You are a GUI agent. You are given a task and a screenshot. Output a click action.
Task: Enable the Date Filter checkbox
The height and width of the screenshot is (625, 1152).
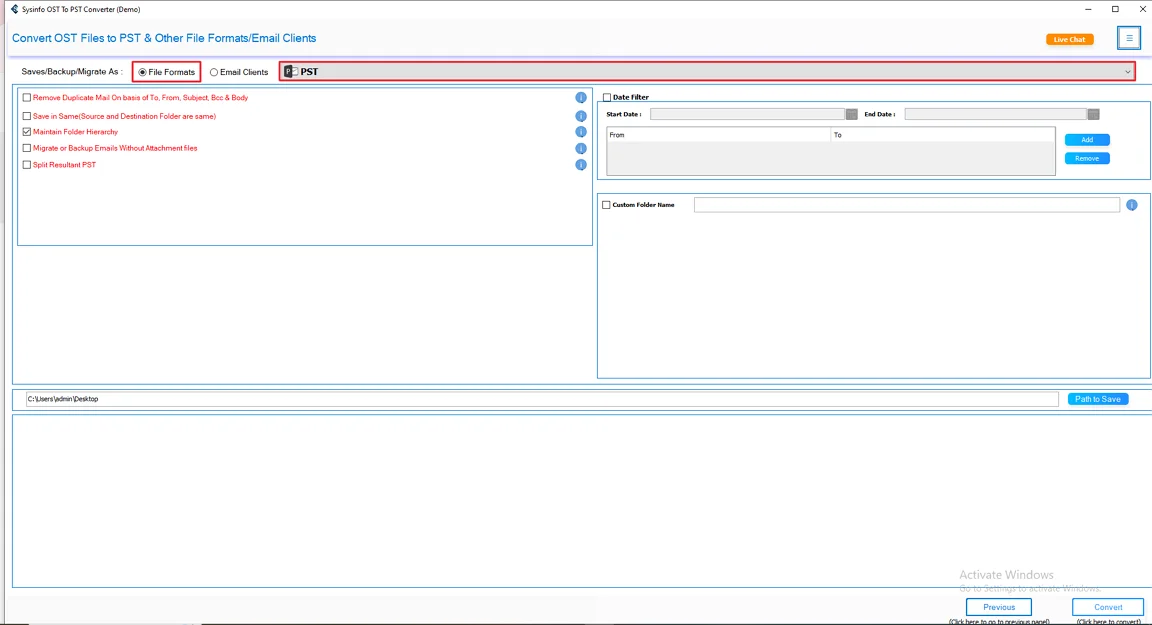pyautogui.click(x=607, y=97)
